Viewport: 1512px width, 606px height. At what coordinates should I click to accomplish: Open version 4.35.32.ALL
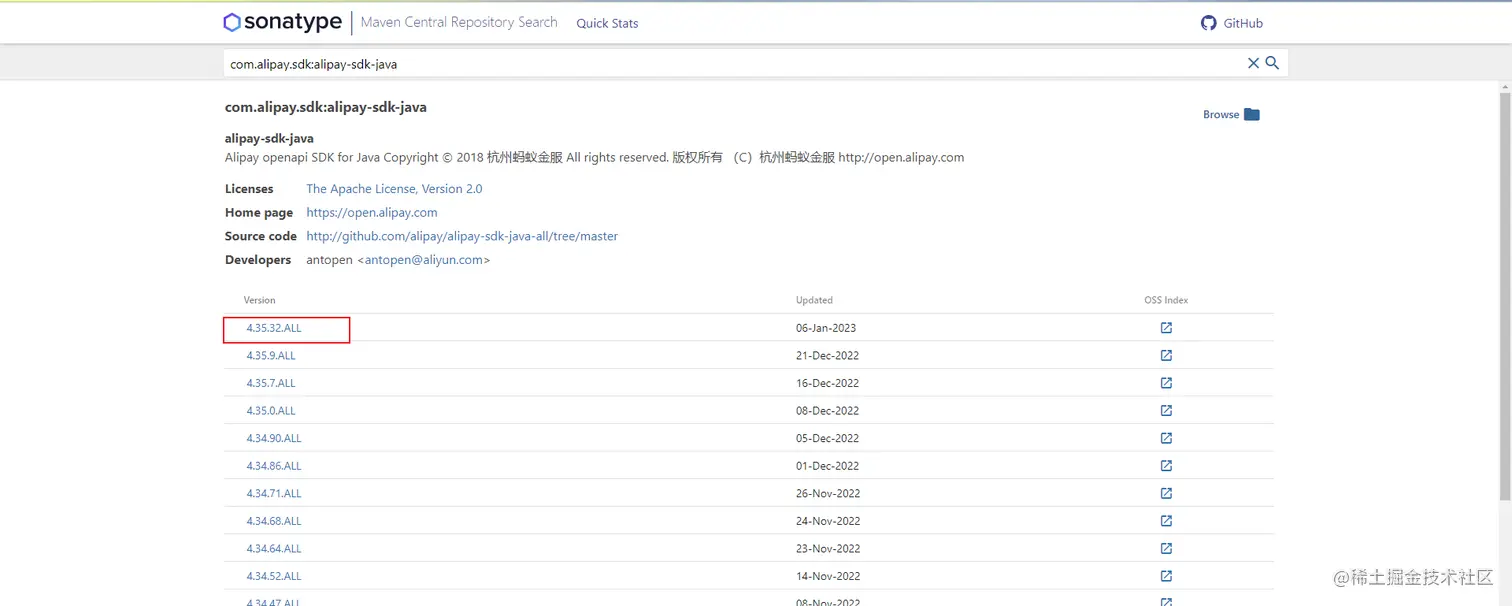(274, 328)
